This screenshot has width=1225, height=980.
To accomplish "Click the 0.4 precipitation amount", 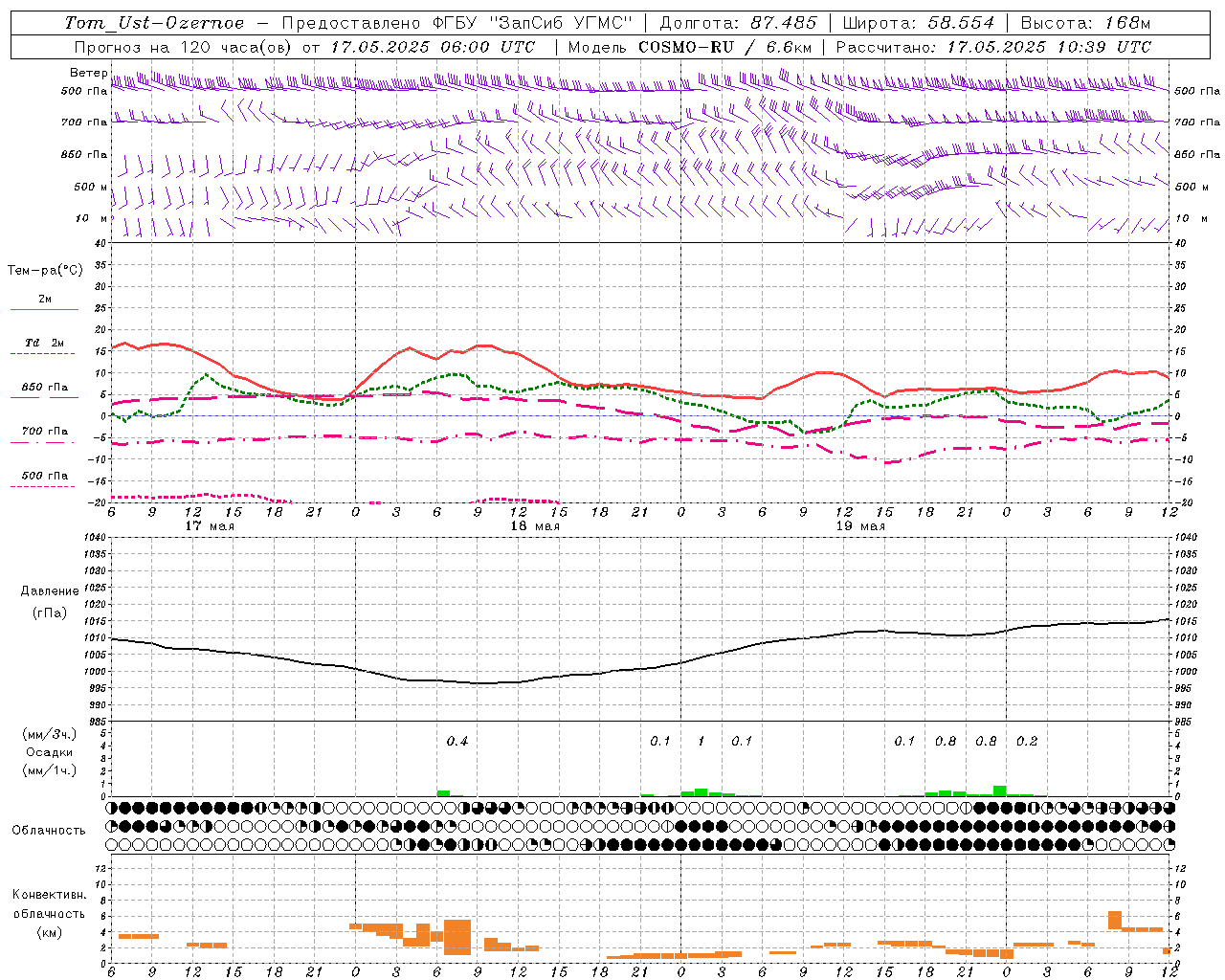I will [x=457, y=742].
